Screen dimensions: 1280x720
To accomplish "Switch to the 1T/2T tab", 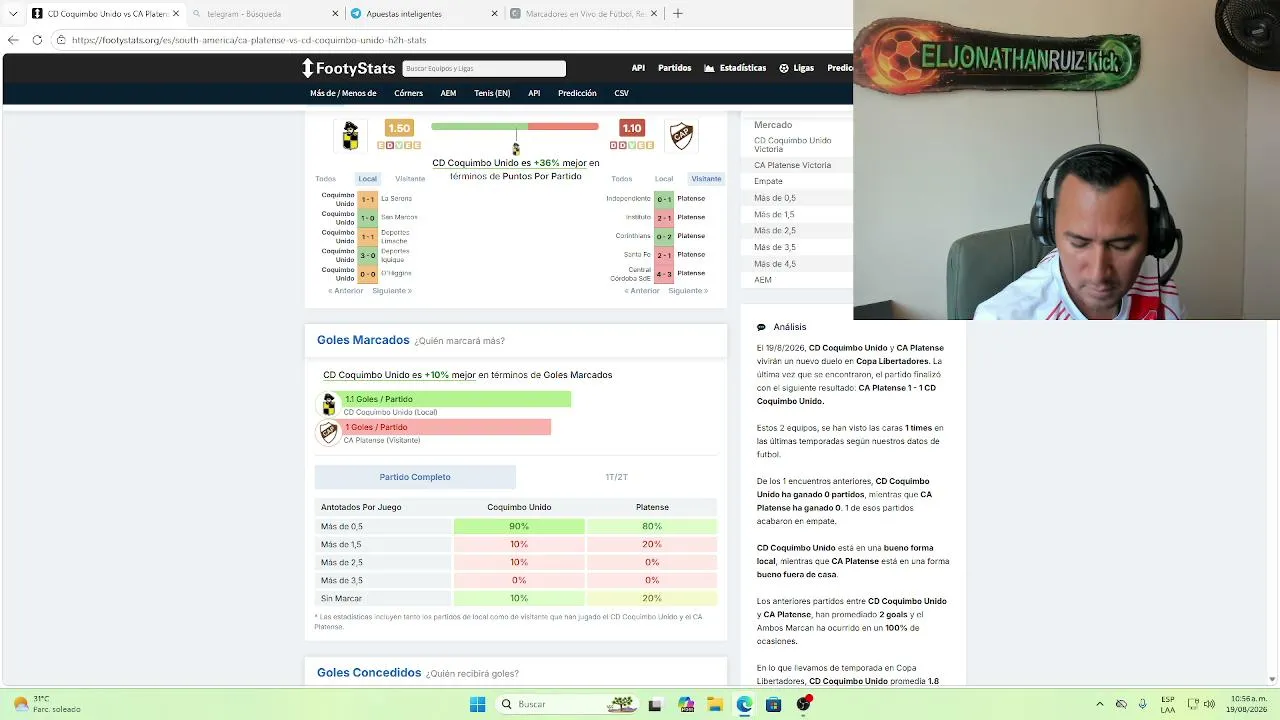I will (617, 477).
